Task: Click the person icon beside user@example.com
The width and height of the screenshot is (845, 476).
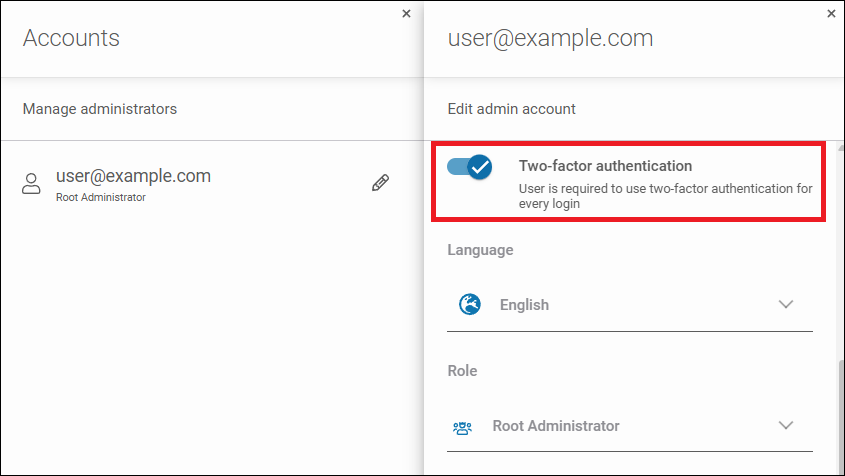Action: click(x=32, y=184)
